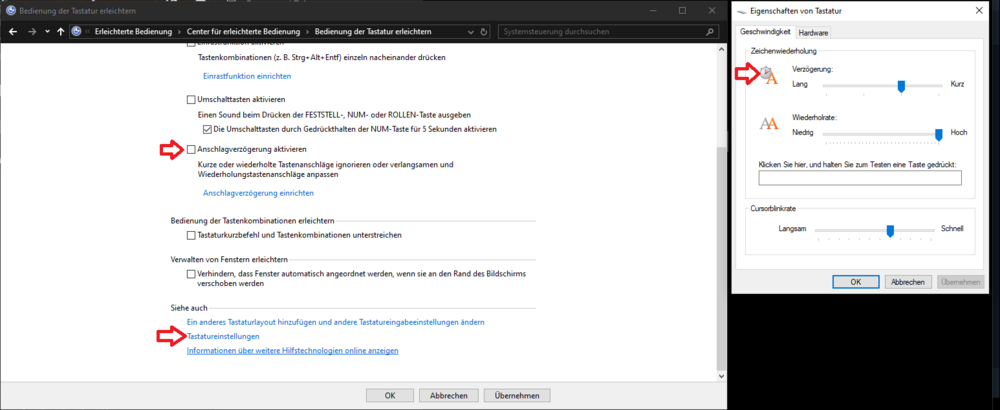
Task: Switch to the Hardware tab
Action: (813, 32)
